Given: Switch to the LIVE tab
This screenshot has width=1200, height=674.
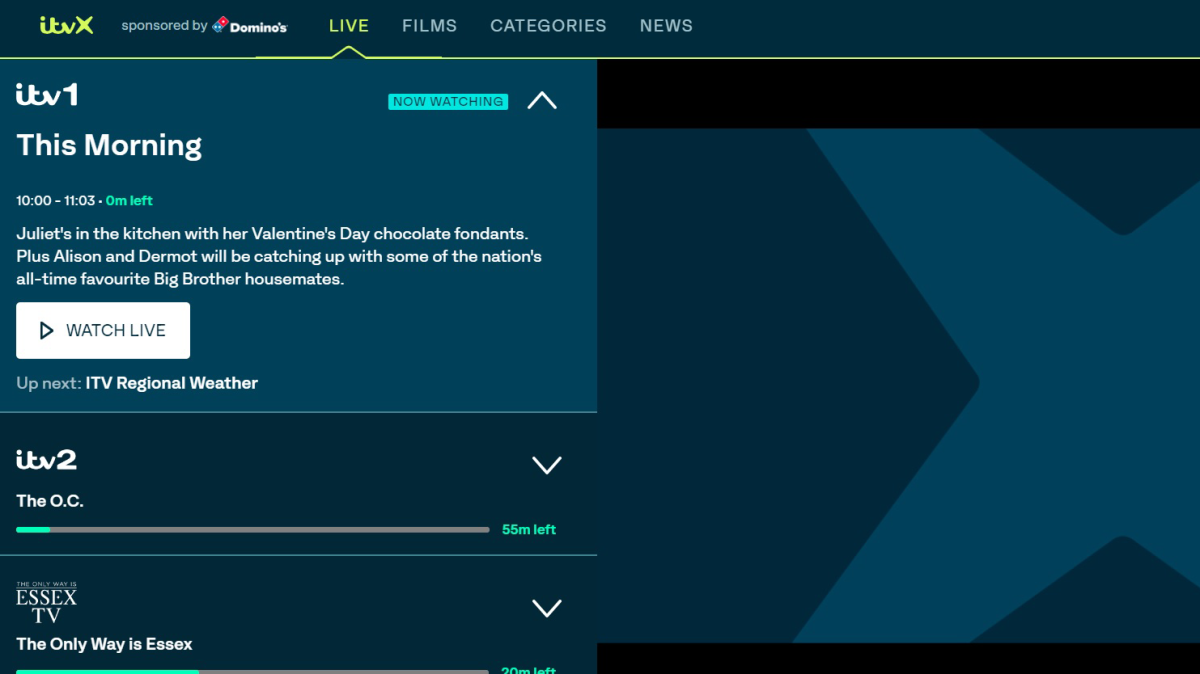Looking at the screenshot, I should 349,26.
